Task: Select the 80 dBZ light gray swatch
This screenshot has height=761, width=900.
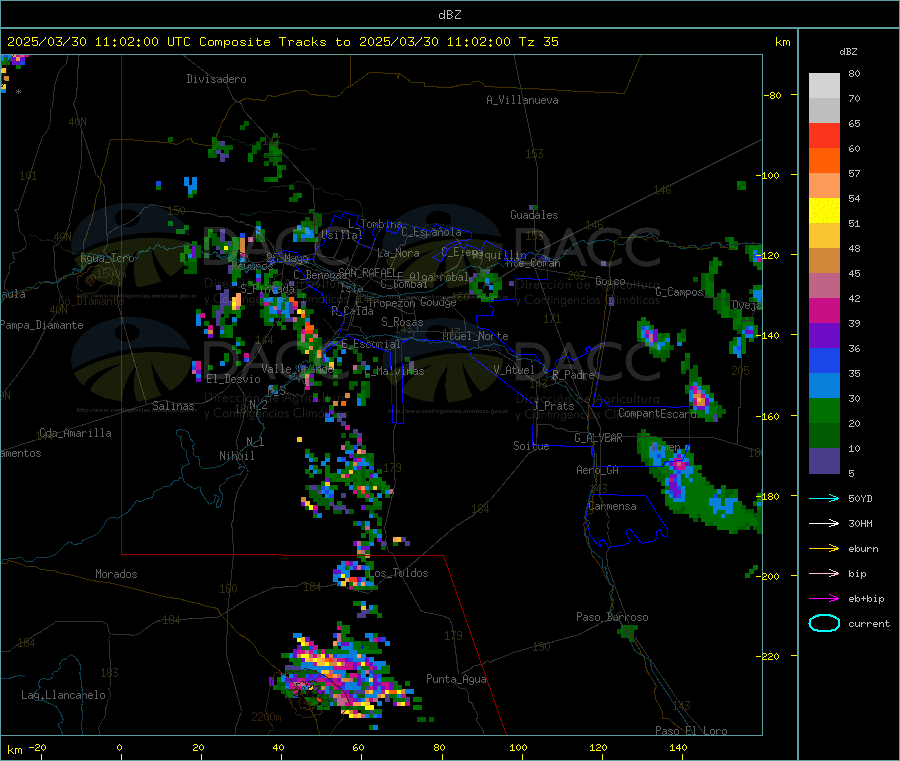Action: point(824,86)
